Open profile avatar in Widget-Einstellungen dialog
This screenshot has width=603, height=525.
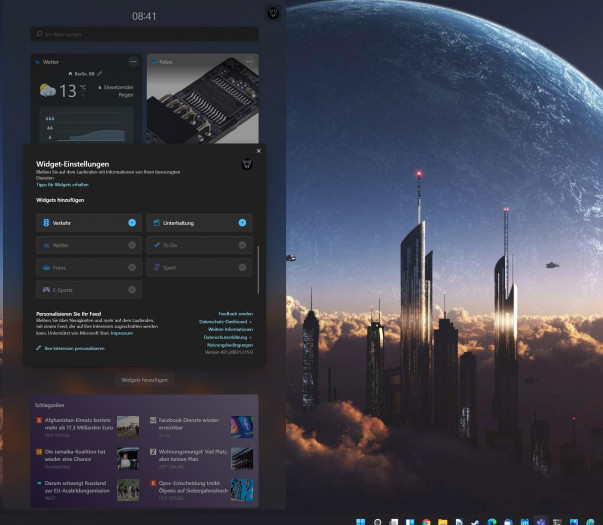click(247, 164)
